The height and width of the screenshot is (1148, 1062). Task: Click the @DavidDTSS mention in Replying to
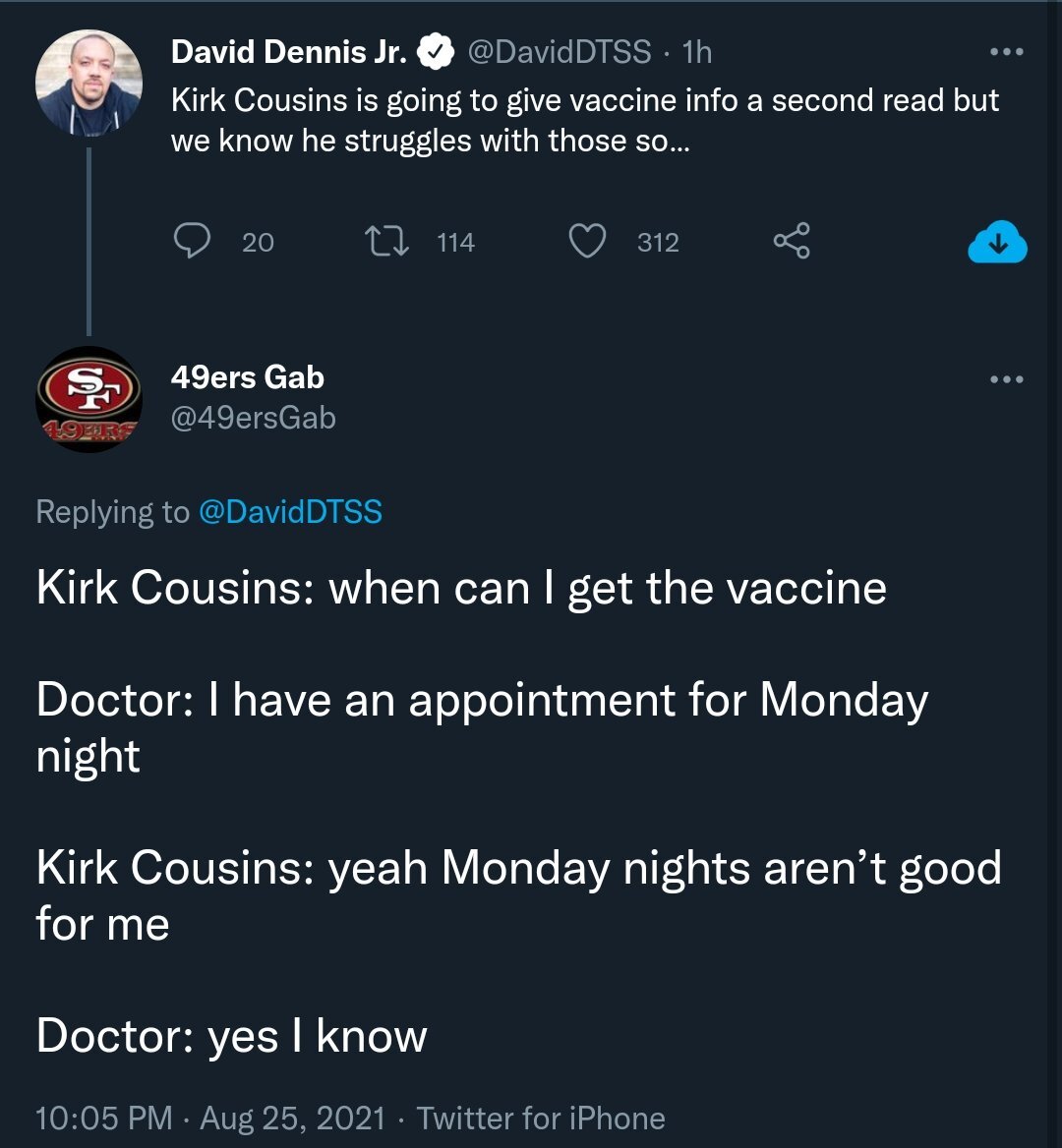(x=290, y=512)
